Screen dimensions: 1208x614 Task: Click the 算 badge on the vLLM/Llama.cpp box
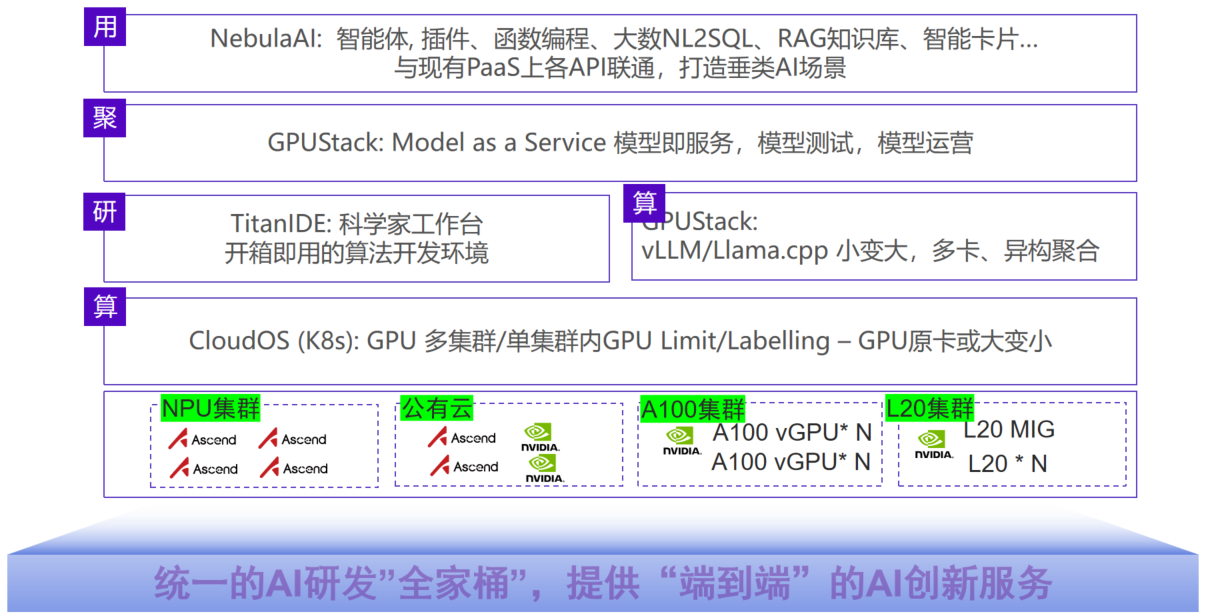click(x=644, y=203)
